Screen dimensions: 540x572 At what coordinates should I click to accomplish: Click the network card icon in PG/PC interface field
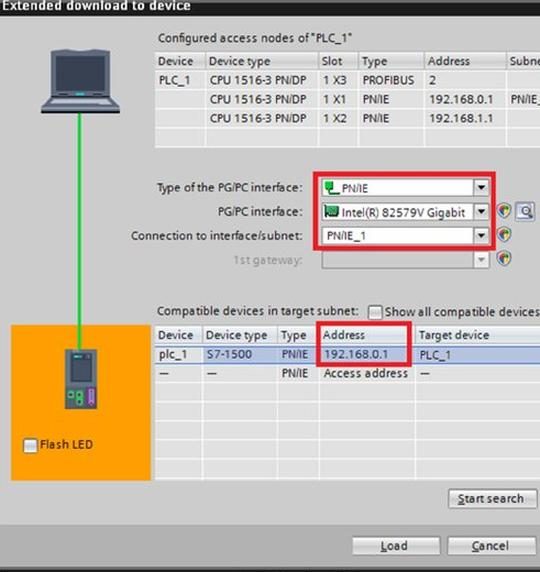coord(331,212)
